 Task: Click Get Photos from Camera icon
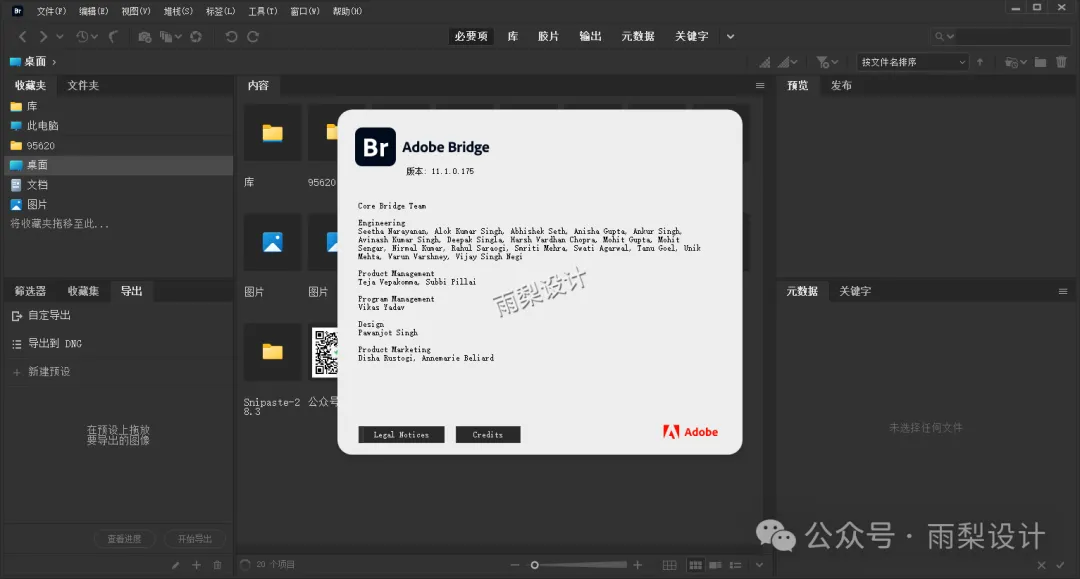(145, 36)
